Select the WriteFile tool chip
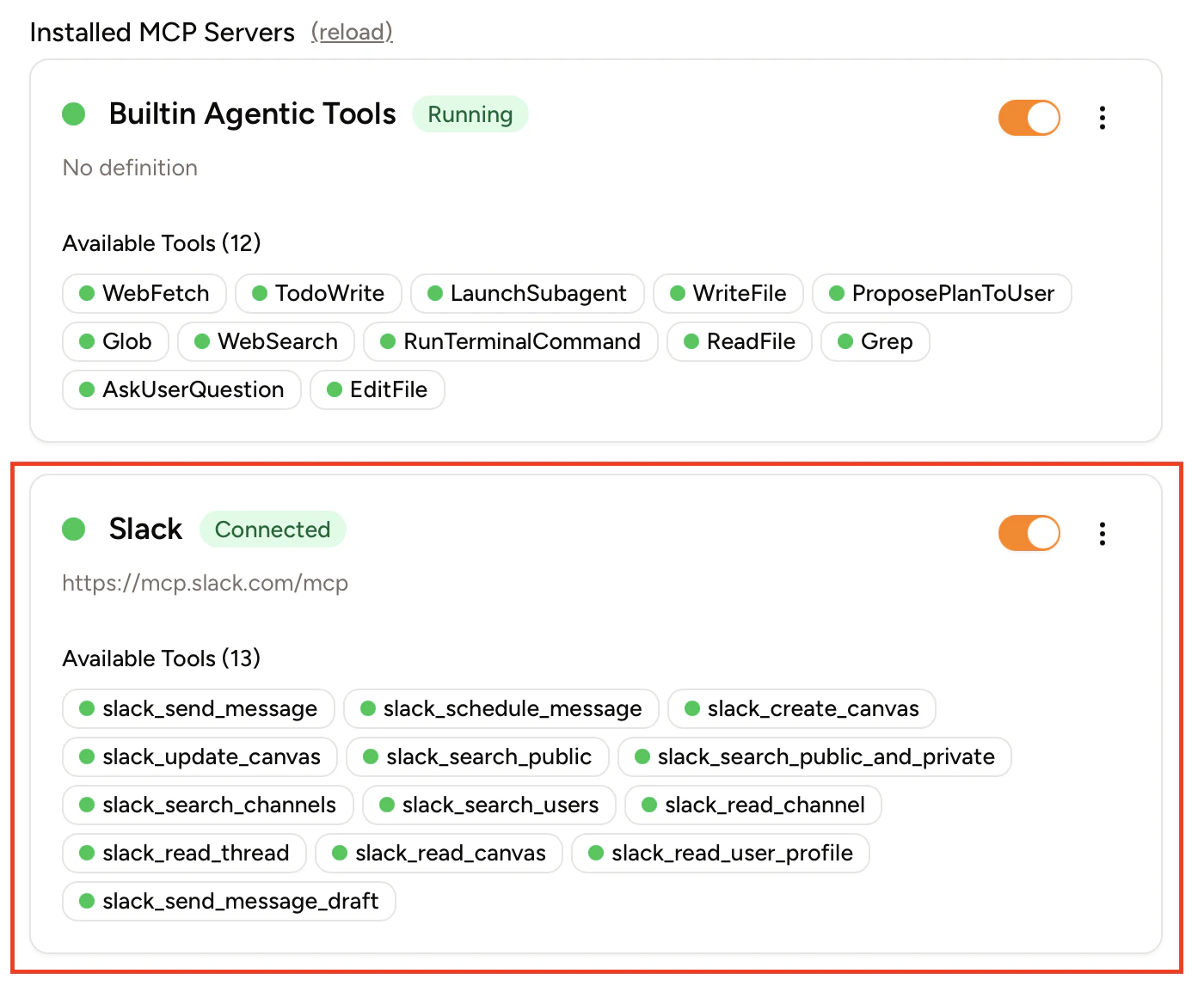 point(728,293)
